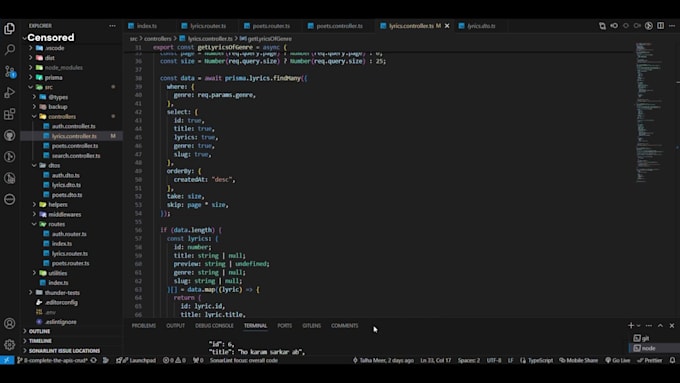This screenshot has width=680, height=383.
Task: Add a new terminal with plus icon
Action: coord(631,325)
